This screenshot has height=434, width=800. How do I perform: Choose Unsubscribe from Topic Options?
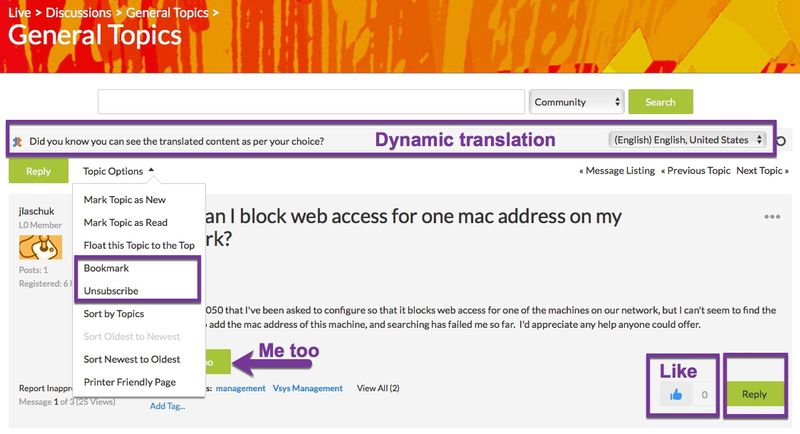(111, 291)
